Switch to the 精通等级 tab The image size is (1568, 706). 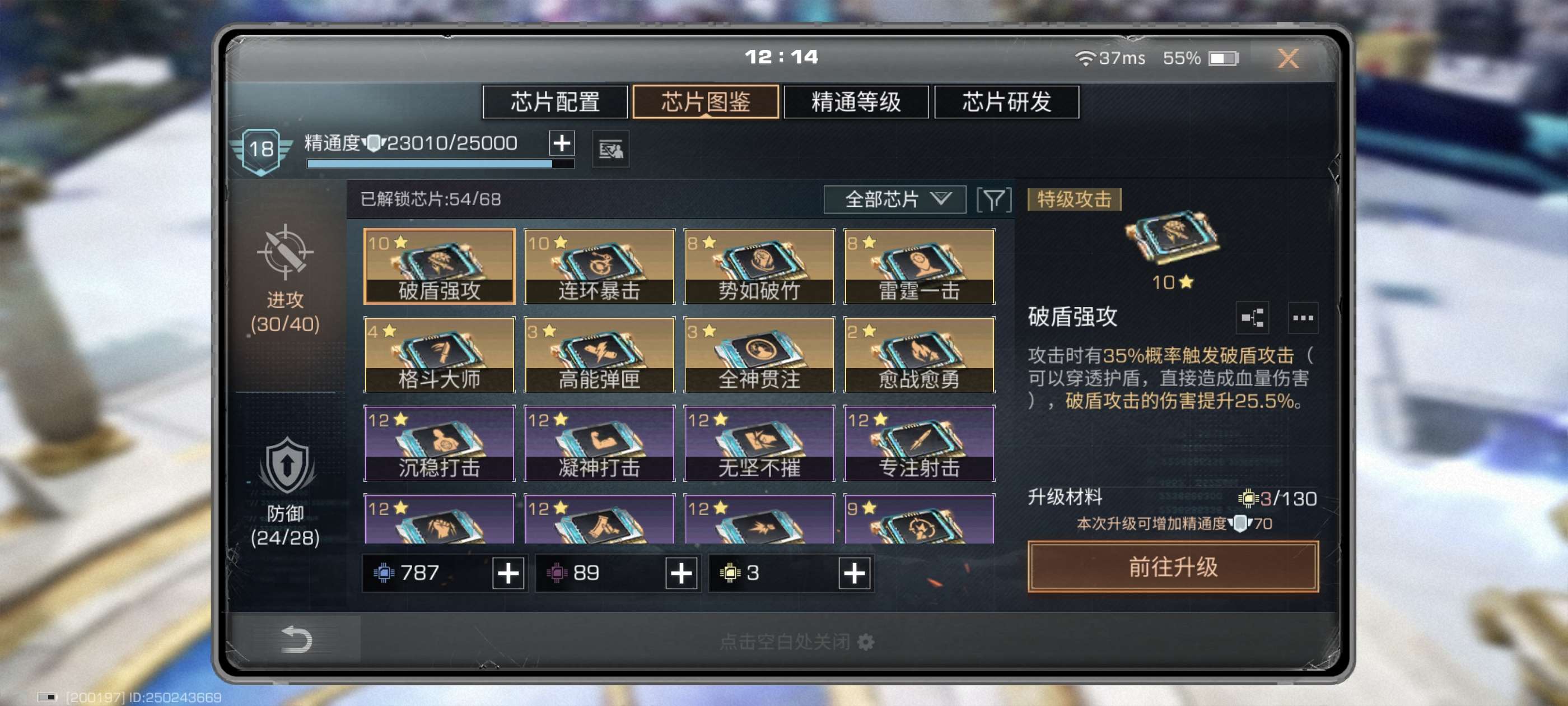[856, 102]
